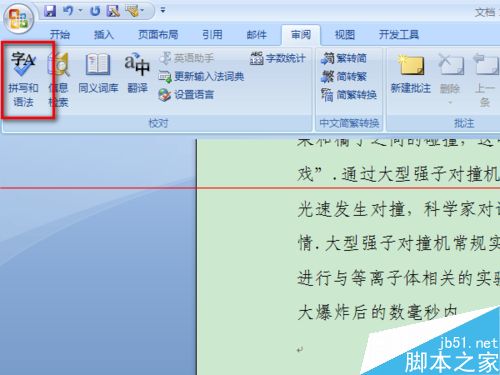Viewport: 500px width, 375px height.
Task: Open the 页面布局 tab
Action: [x=158, y=34]
